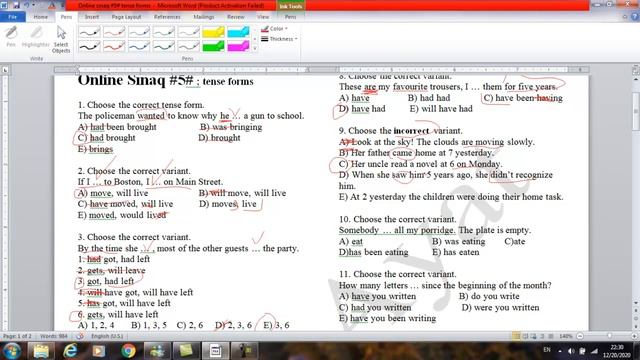Open word count from Words status

coord(53,336)
